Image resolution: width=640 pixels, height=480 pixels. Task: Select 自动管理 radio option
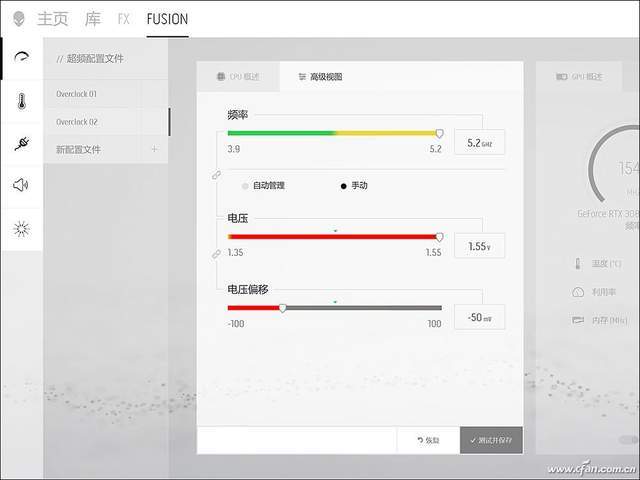click(x=263, y=186)
